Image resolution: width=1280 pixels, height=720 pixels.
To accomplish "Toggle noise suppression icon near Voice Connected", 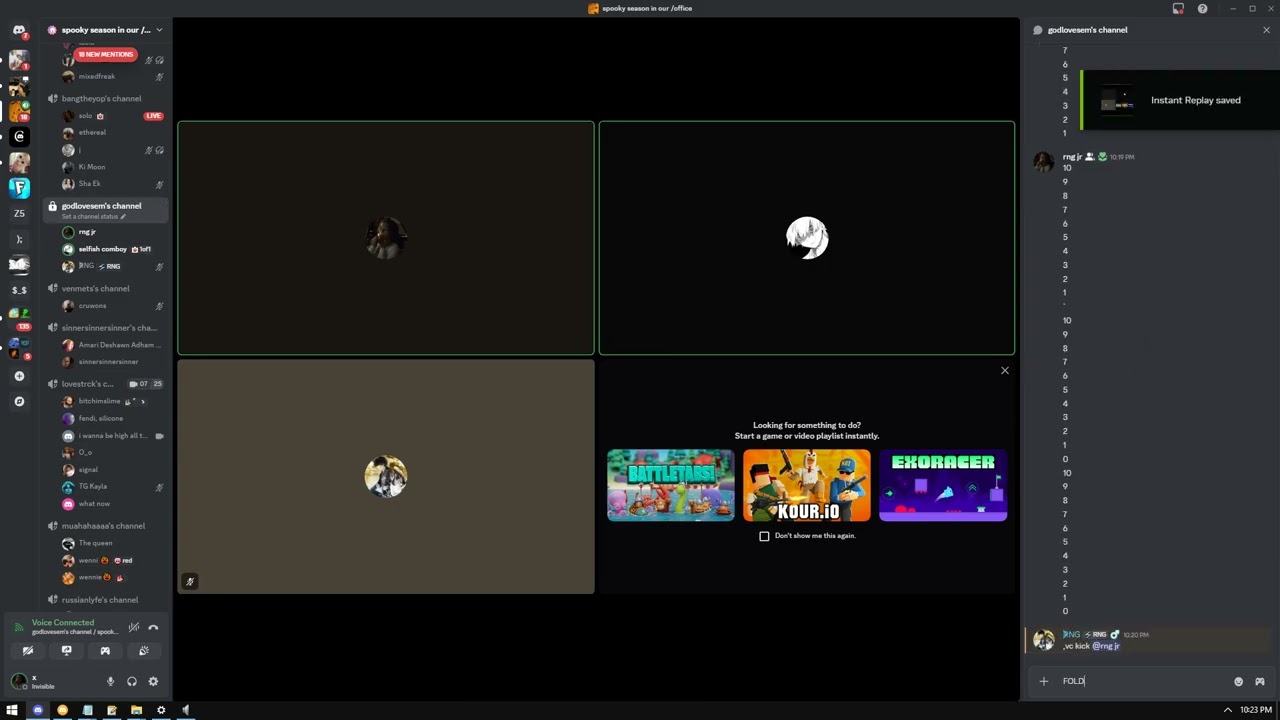I will pos(134,627).
